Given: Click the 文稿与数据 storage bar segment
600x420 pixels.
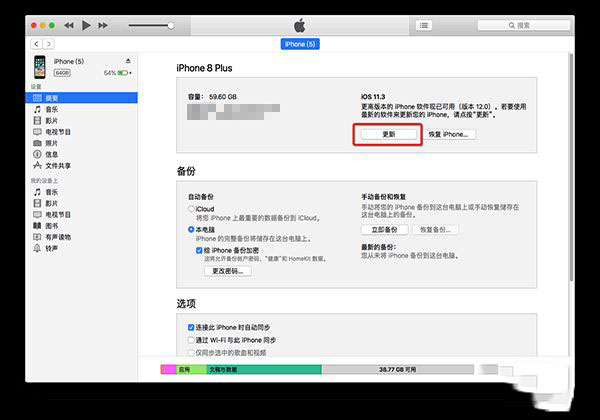Looking at the screenshot, I should click(x=264, y=370).
